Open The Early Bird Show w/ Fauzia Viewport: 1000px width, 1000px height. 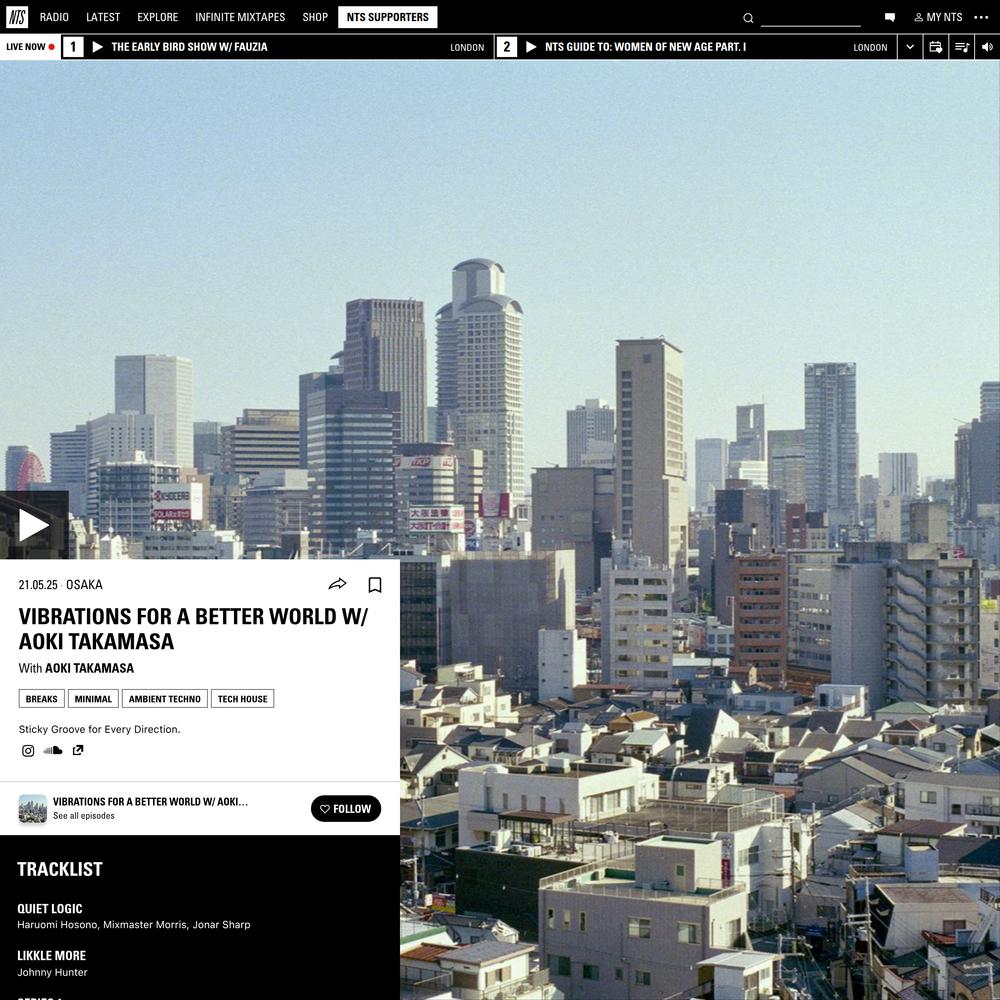coord(189,47)
